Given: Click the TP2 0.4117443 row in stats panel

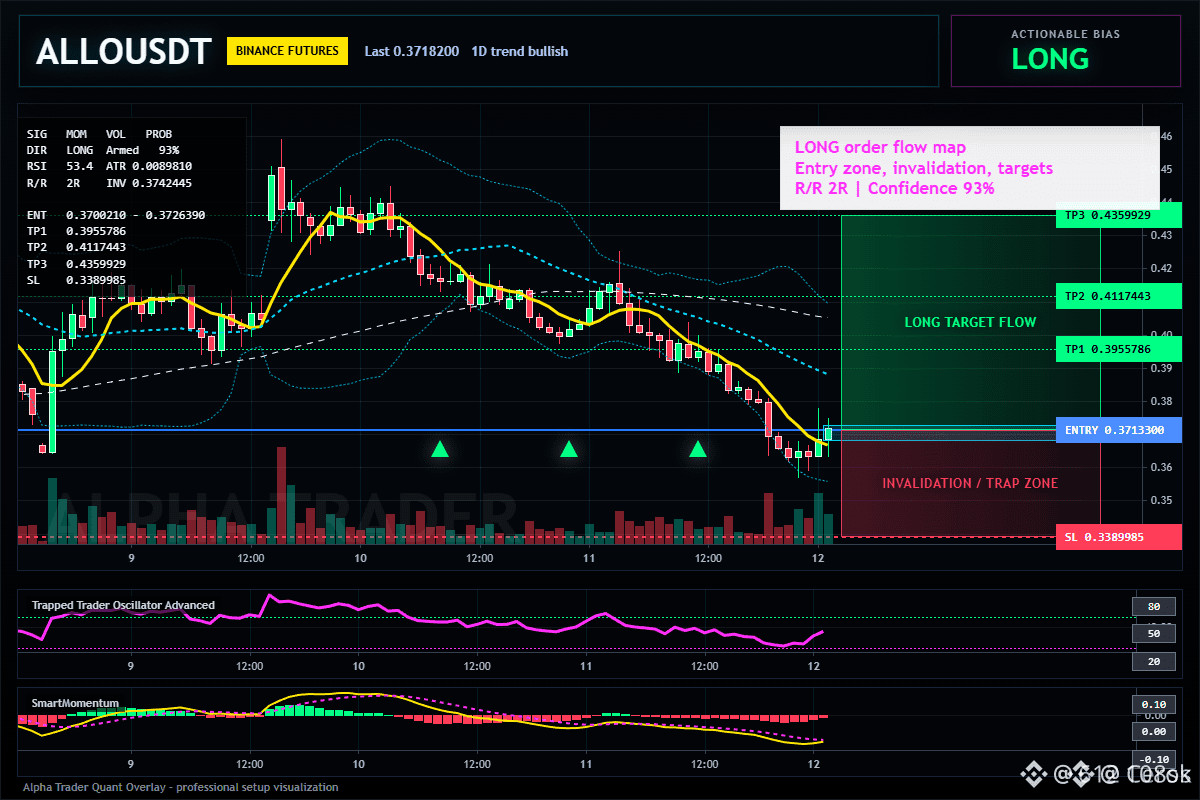Looking at the screenshot, I should click(76, 247).
